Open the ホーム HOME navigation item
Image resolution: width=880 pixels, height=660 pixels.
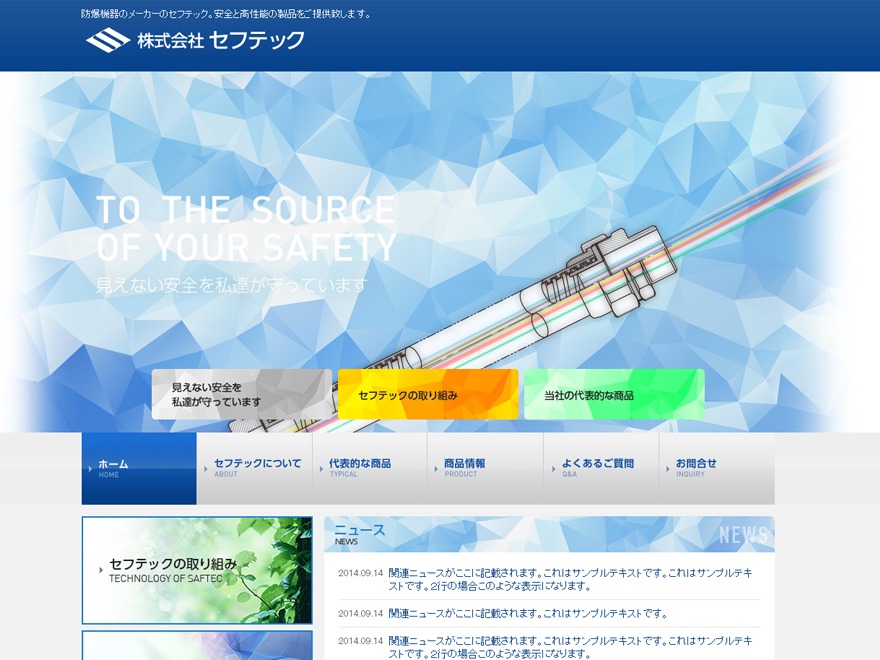click(139, 468)
